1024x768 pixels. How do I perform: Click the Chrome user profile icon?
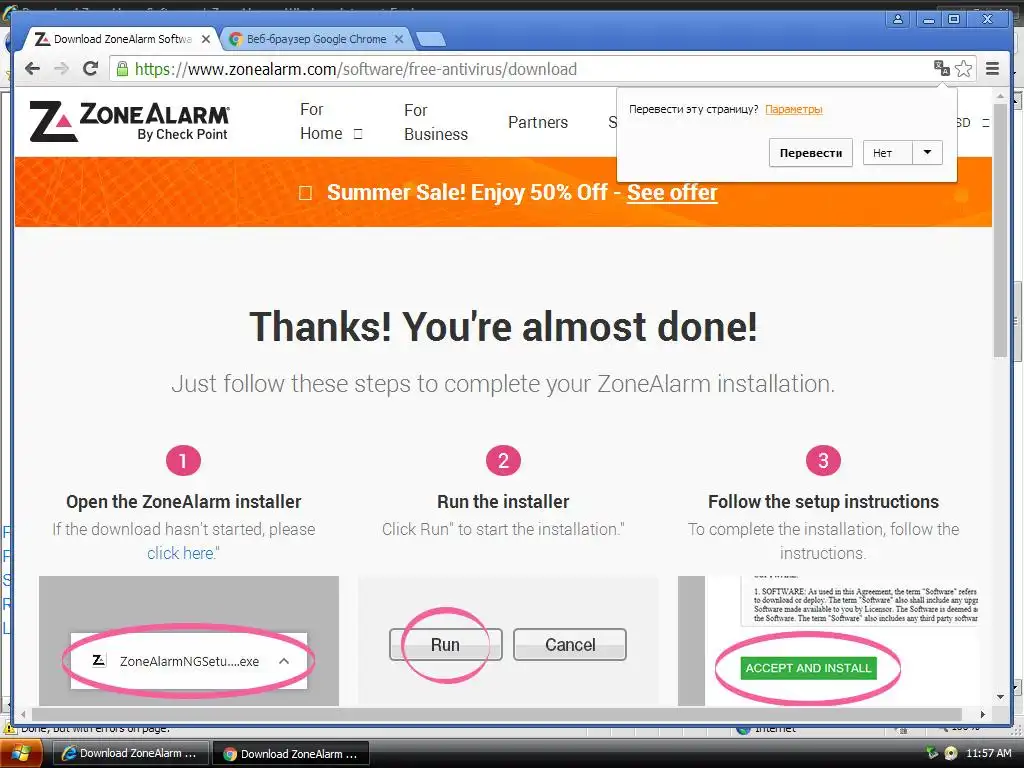[898, 19]
